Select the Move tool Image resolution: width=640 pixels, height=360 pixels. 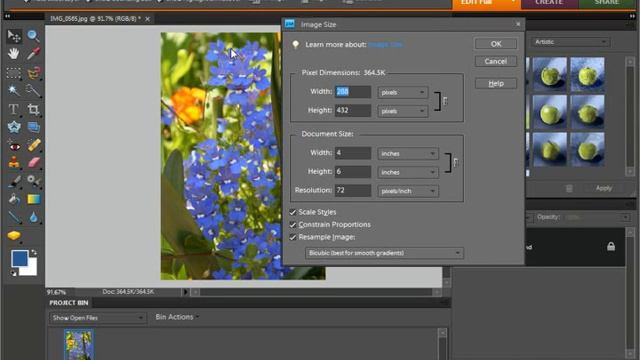click(14, 36)
